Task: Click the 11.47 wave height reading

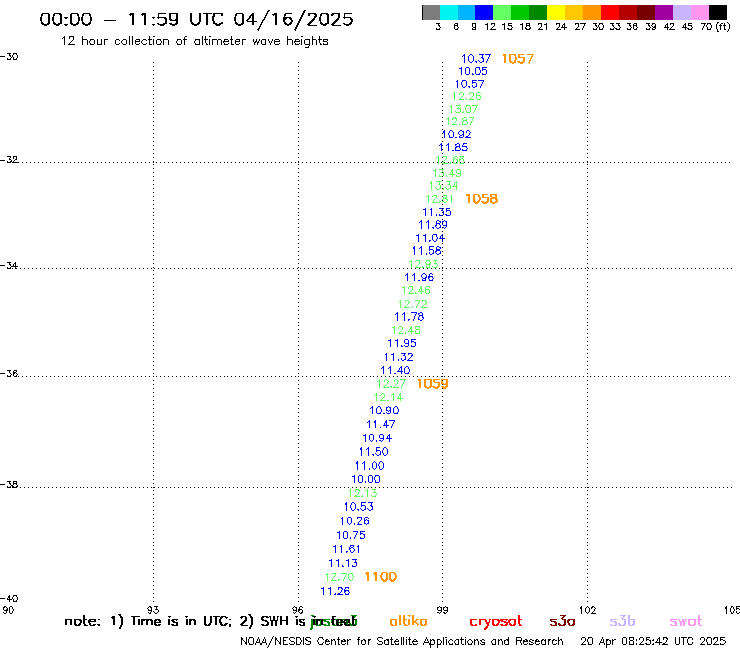Action: click(381, 424)
